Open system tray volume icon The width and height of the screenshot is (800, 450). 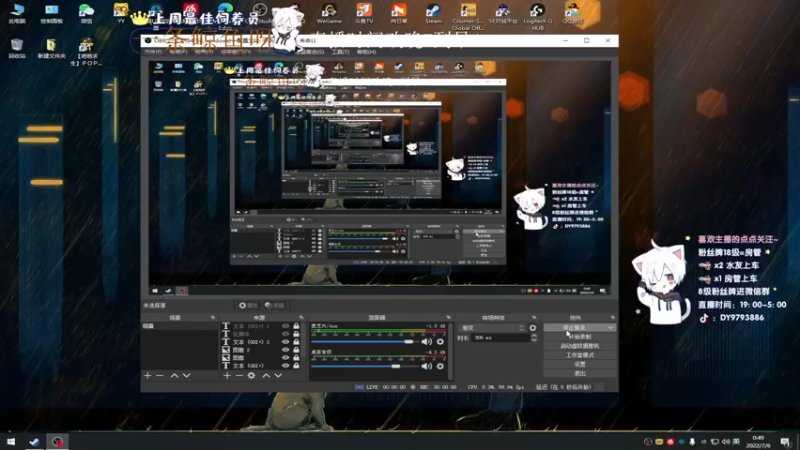point(726,441)
